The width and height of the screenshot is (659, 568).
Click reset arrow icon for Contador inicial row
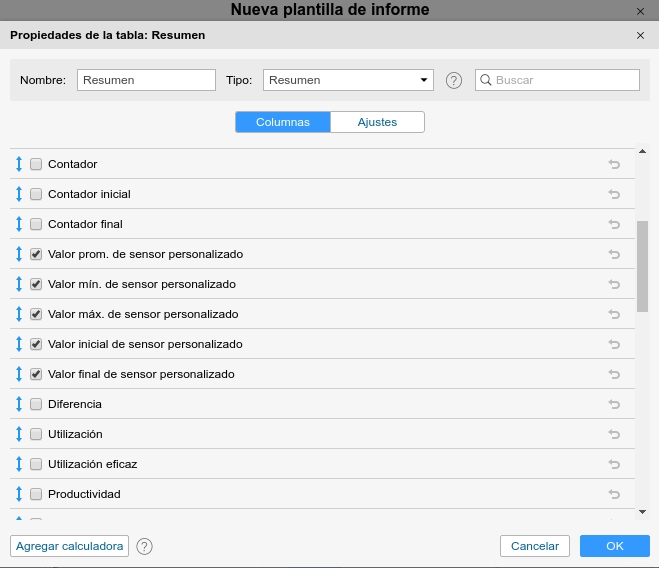pos(614,194)
